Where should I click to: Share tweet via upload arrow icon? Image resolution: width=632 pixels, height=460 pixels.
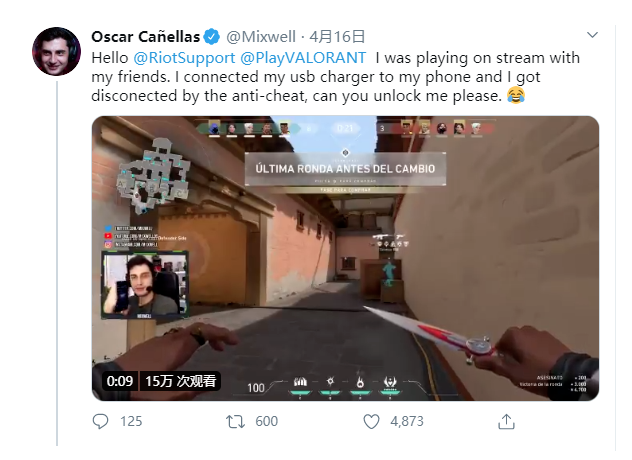tap(506, 422)
